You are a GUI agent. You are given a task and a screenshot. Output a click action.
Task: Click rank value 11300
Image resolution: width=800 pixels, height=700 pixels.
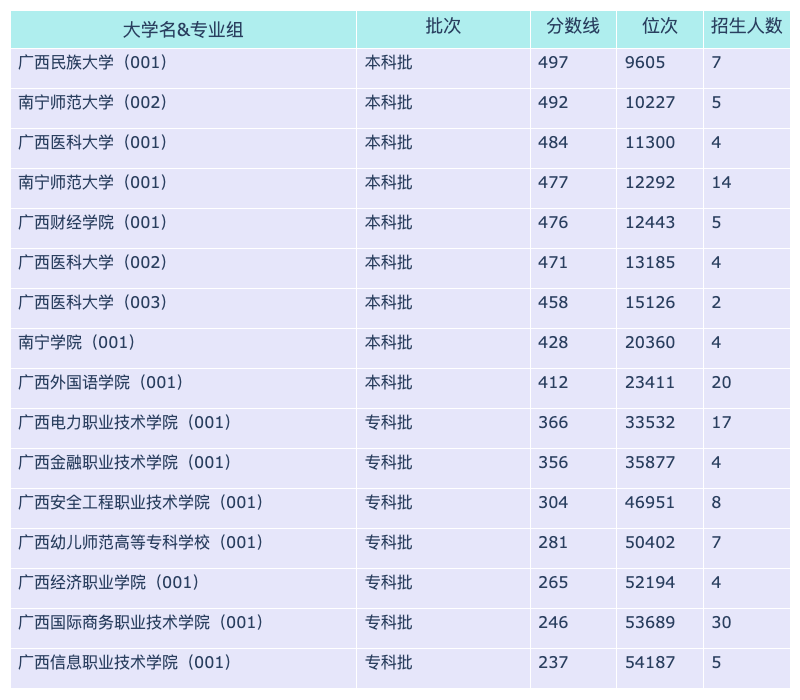[650, 142]
